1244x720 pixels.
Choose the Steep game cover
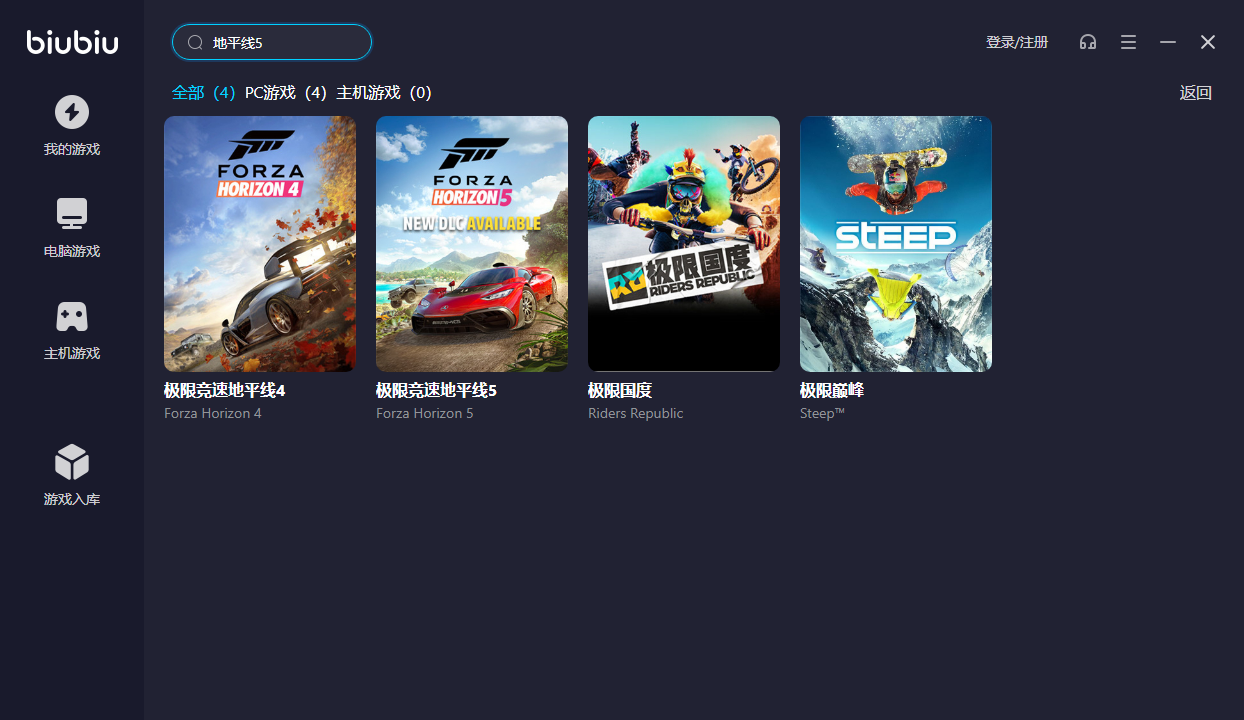896,244
